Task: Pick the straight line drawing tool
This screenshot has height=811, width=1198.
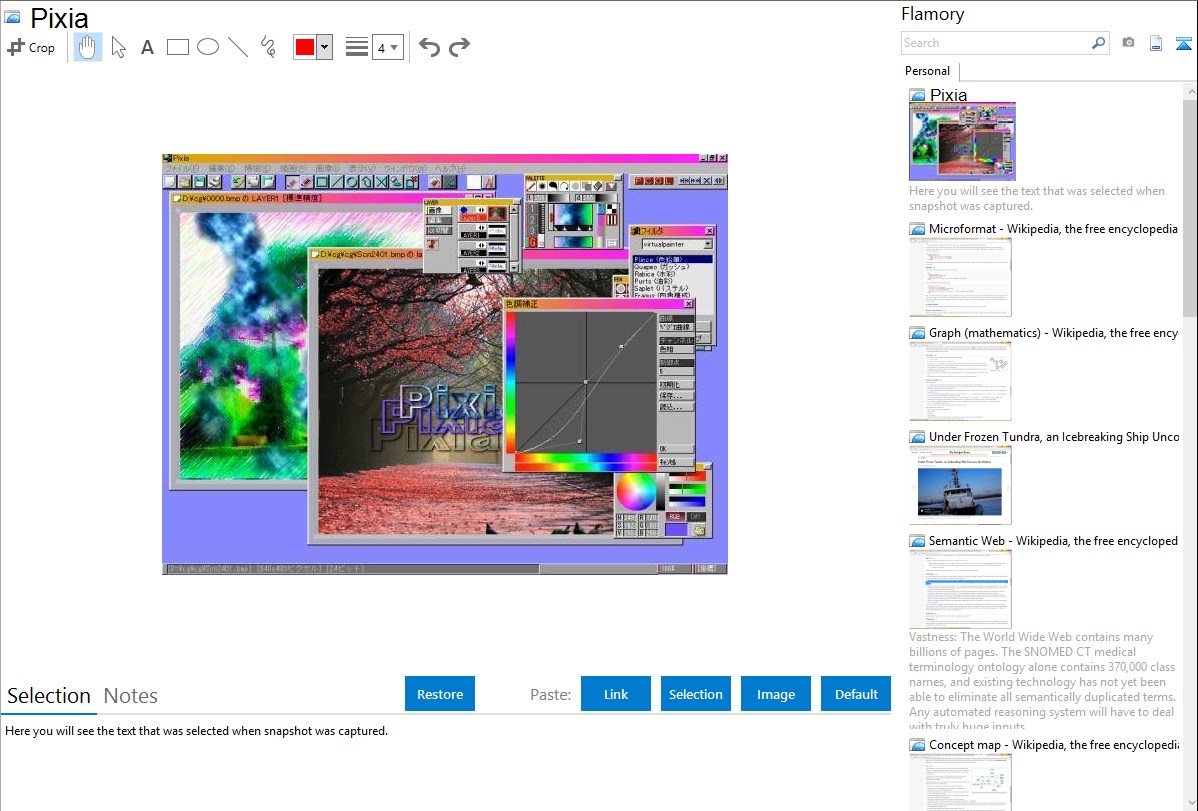Action: click(x=238, y=47)
